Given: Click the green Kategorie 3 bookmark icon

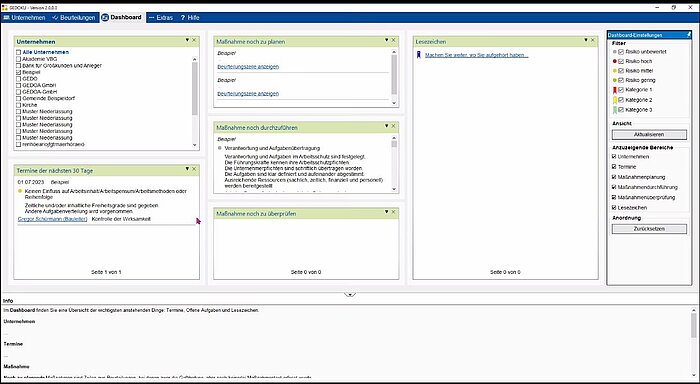Looking at the screenshot, I should tap(615, 110).
